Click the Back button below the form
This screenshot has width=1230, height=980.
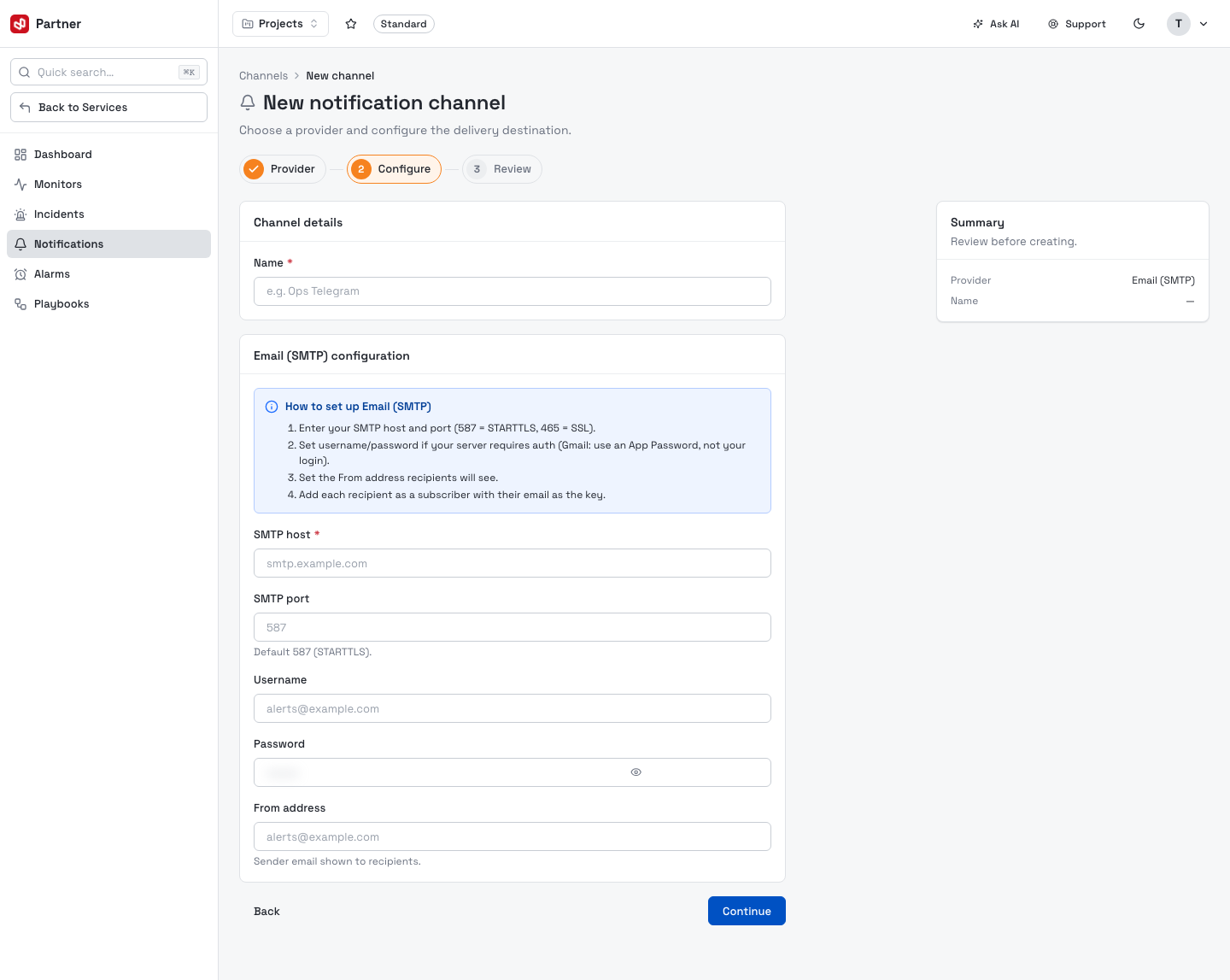tap(266, 912)
